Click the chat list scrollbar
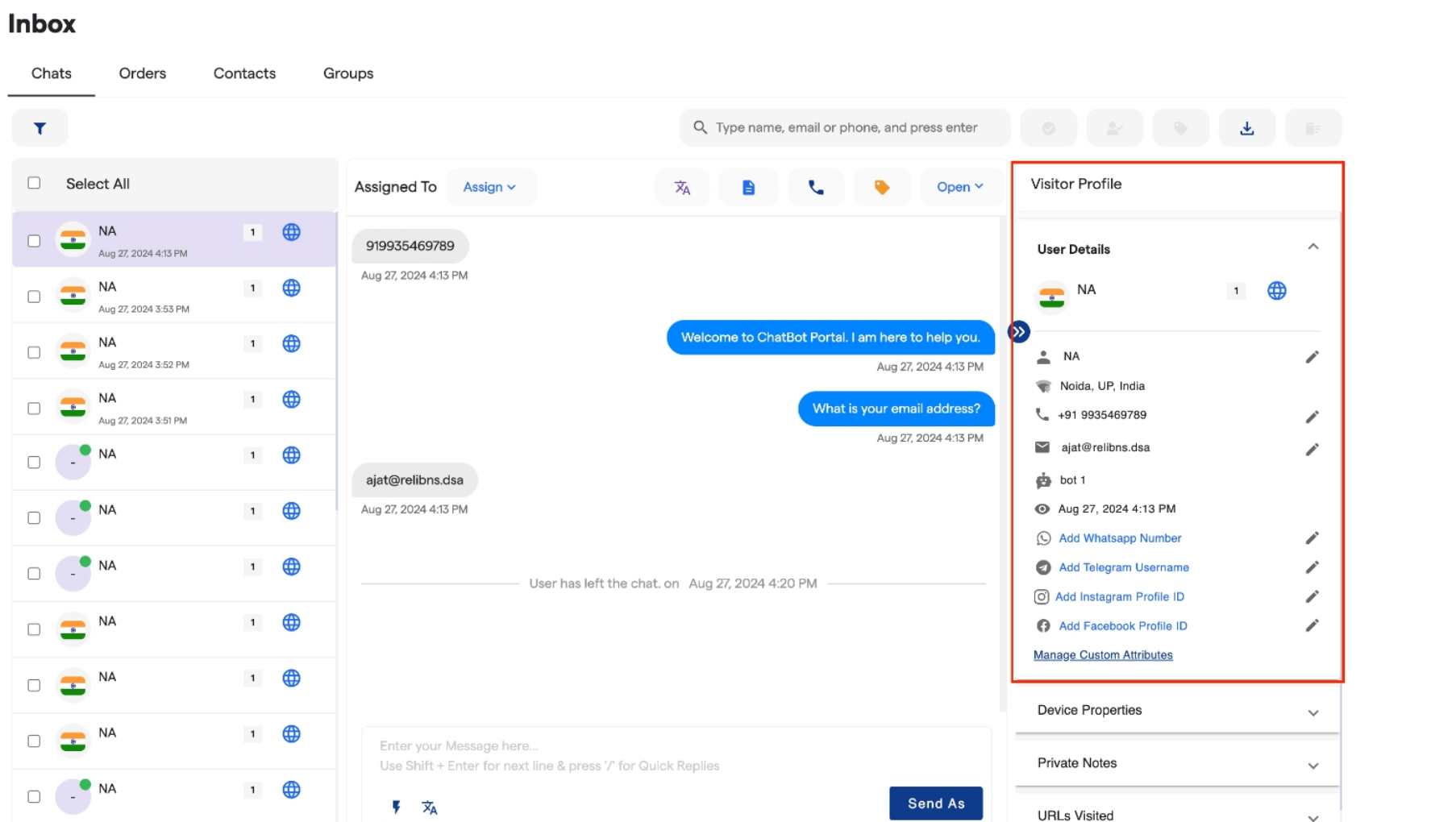Screen dimensions: 1456x822 [x=336, y=363]
